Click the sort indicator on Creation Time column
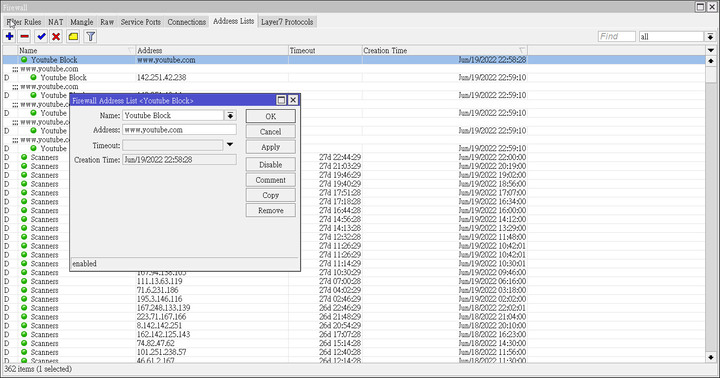 click(x=522, y=50)
